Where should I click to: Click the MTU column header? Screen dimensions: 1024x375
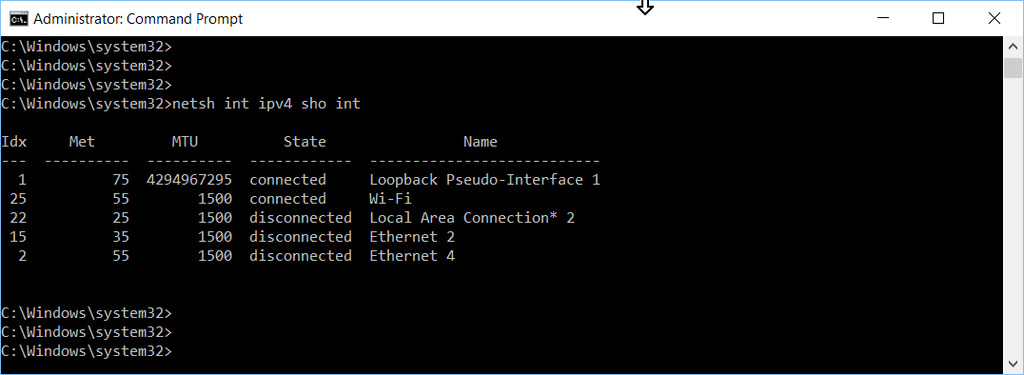click(185, 142)
